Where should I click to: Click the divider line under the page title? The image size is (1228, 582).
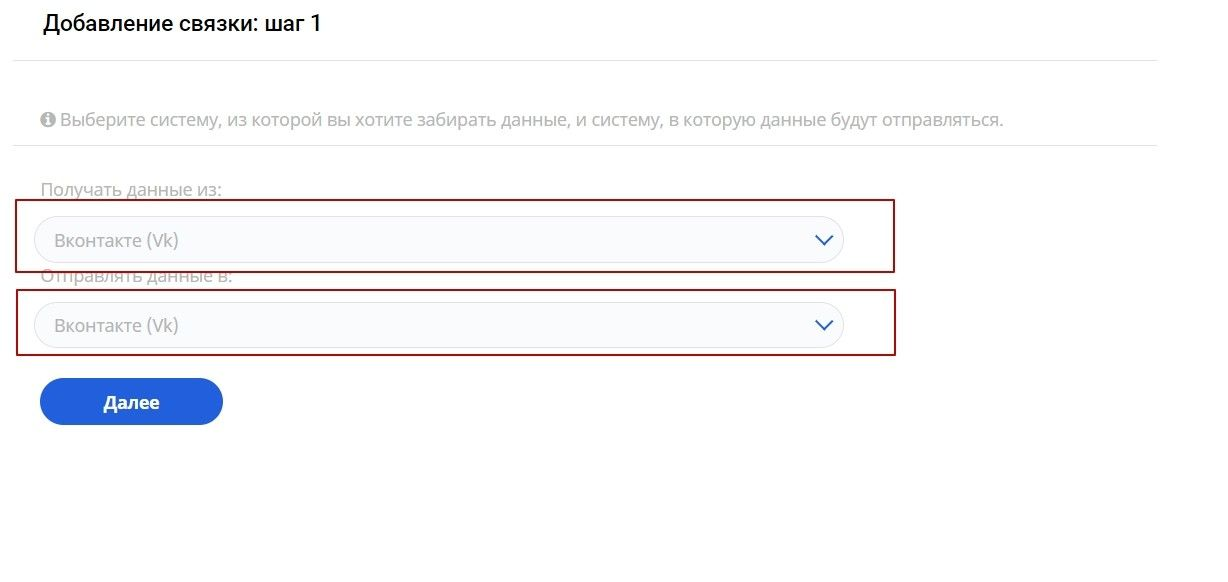(585, 61)
